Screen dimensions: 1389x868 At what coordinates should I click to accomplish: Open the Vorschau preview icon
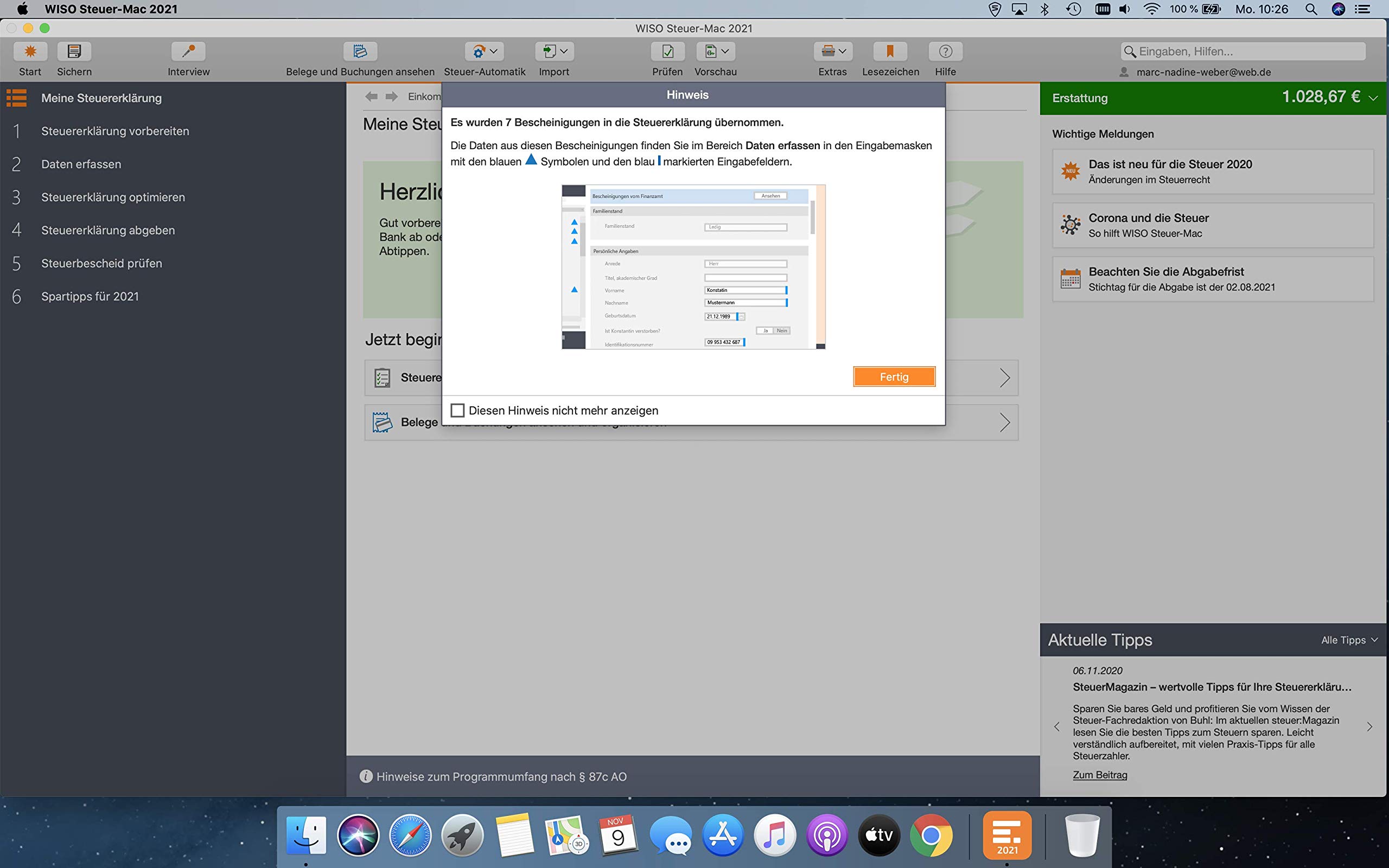click(x=711, y=52)
